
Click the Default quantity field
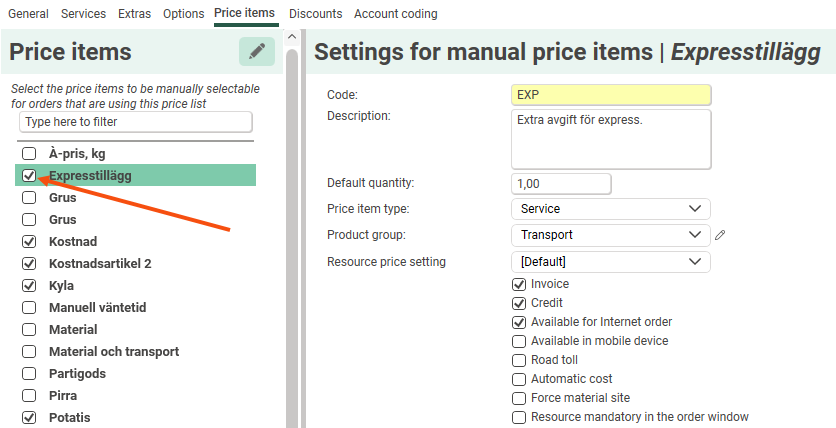click(560, 184)
